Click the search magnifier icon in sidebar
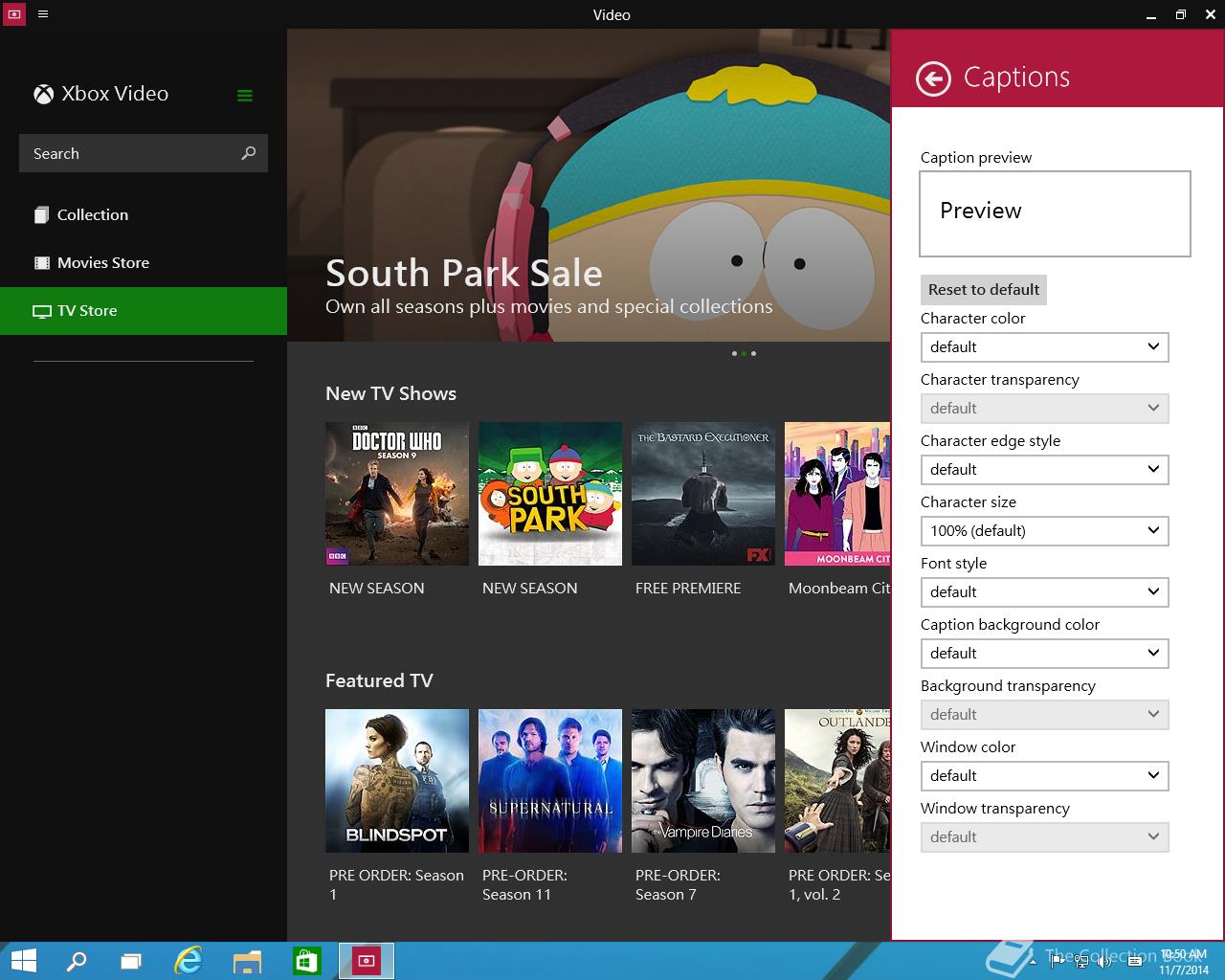The image size is (1225, 980). (249, 153)
